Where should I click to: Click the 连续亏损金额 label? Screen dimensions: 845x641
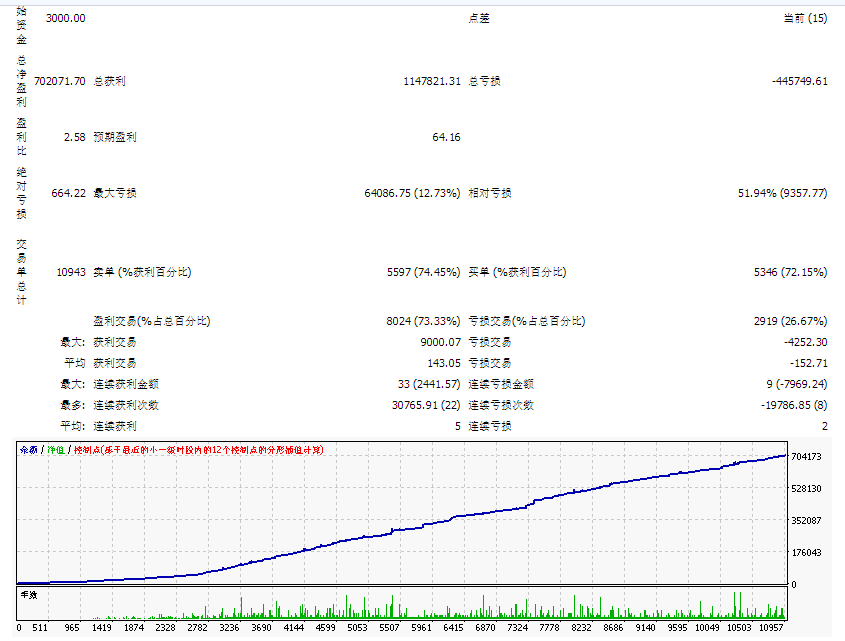(x=501, y=385)
